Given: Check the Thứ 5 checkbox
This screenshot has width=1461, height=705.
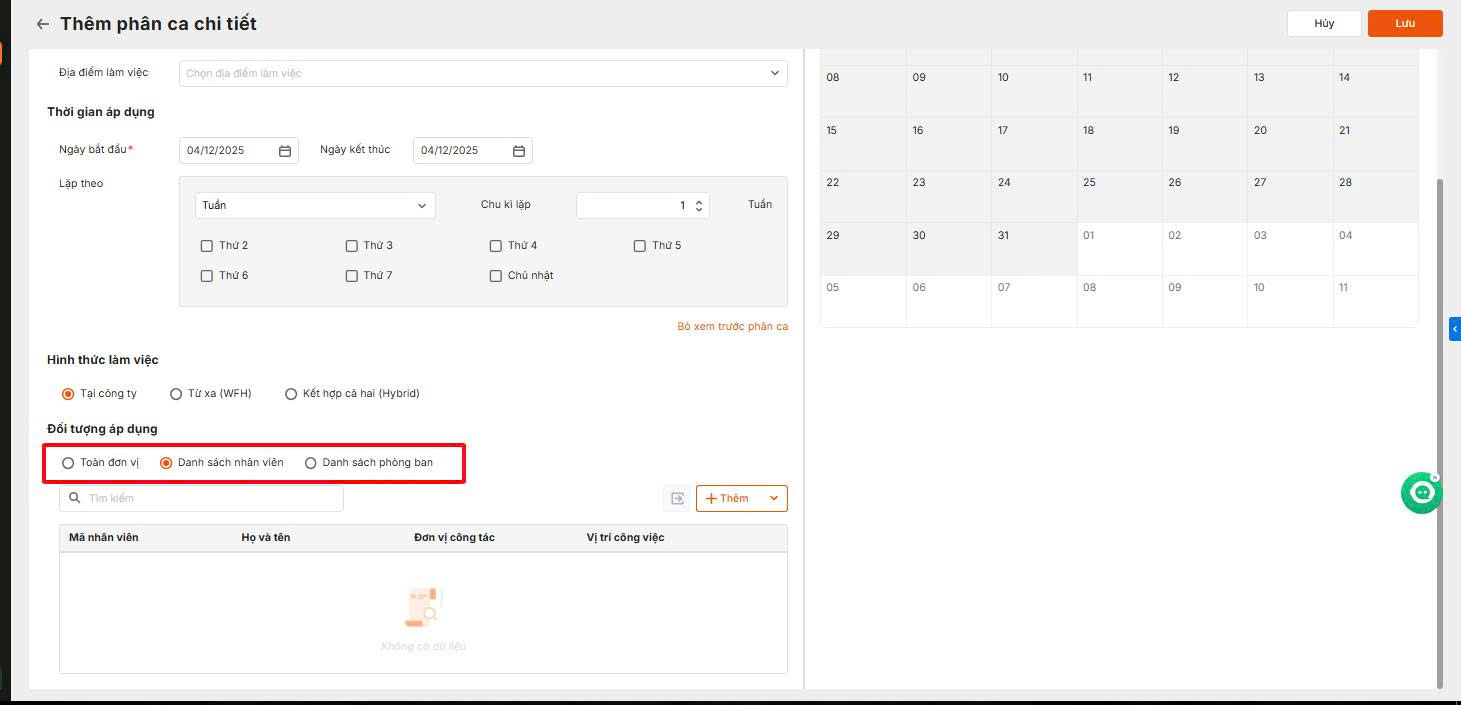Looking at the screenshot, I should click(640, 246).
